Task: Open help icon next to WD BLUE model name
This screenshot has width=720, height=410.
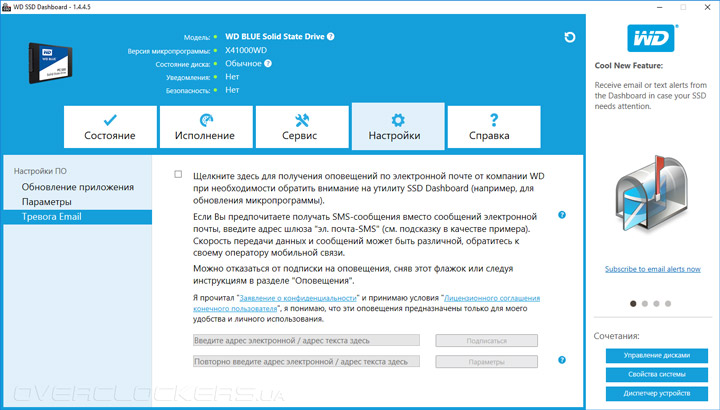Action: pos(331,37)
